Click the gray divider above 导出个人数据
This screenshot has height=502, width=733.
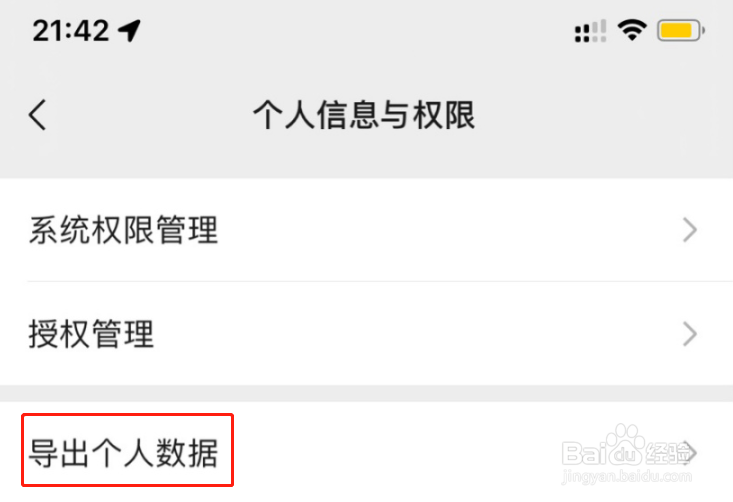(366, 394)
